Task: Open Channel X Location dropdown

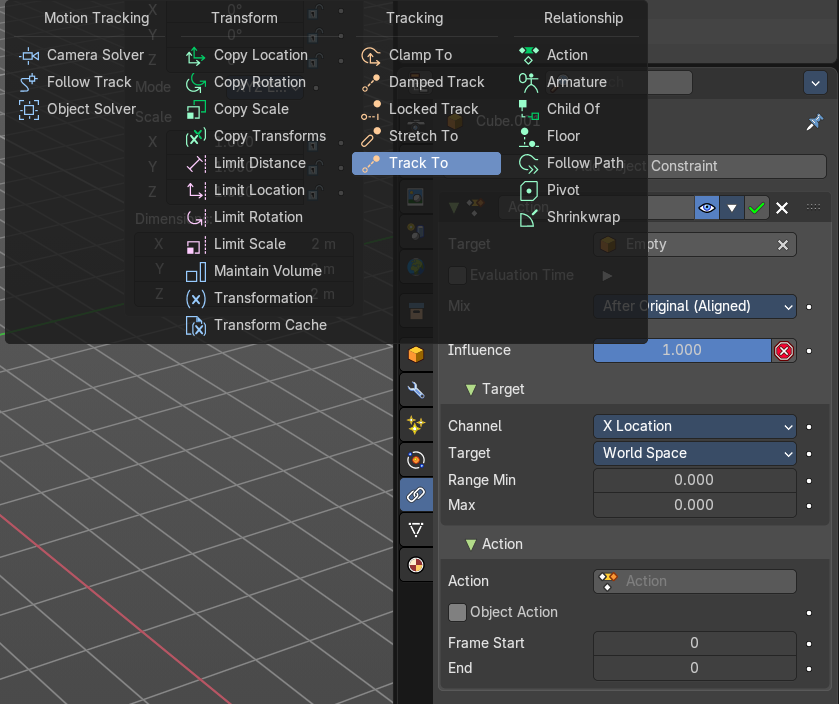Action: click(x=695, y=426)
